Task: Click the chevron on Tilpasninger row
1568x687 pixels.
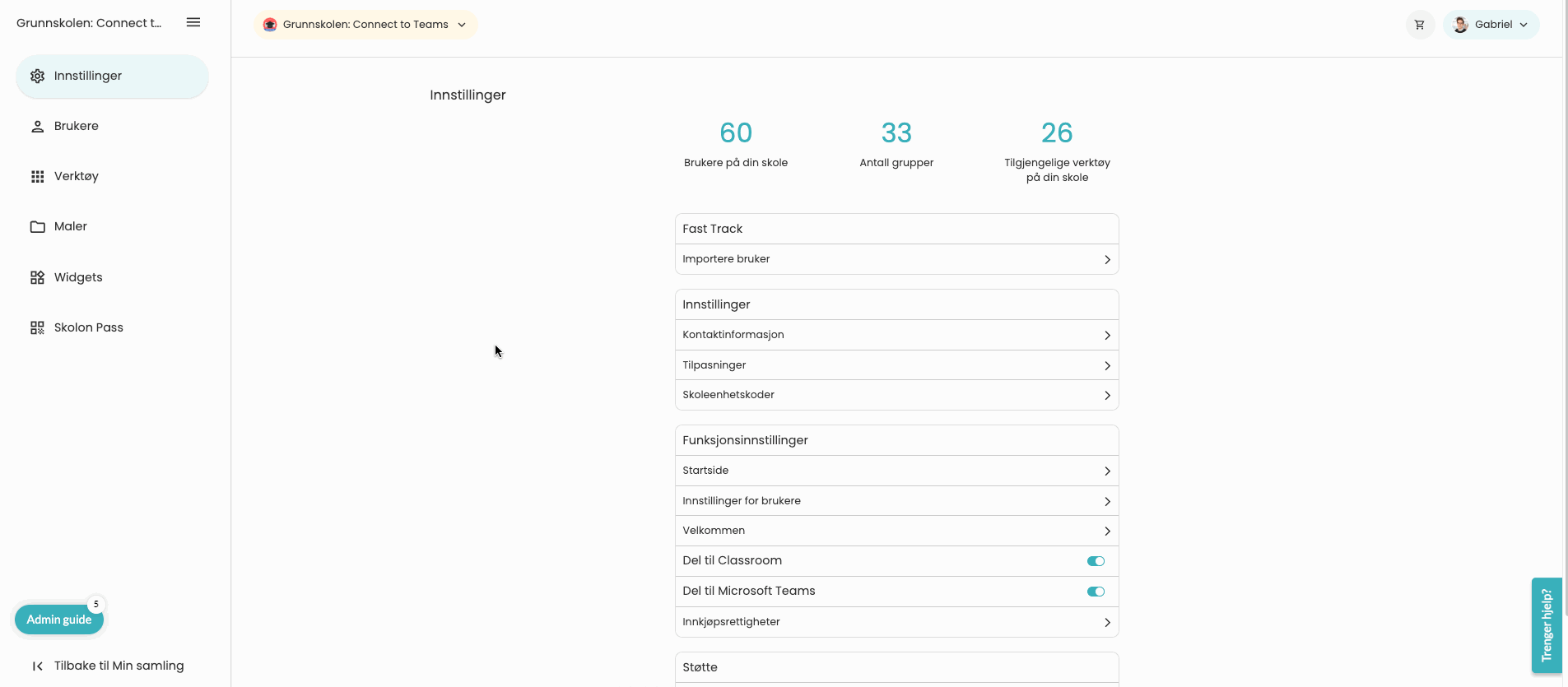Action: (1107, 366)
